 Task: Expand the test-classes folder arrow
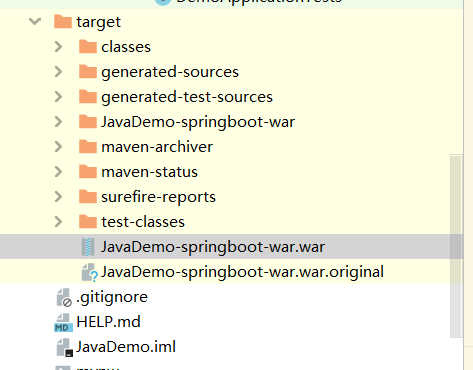pos(58,222)
